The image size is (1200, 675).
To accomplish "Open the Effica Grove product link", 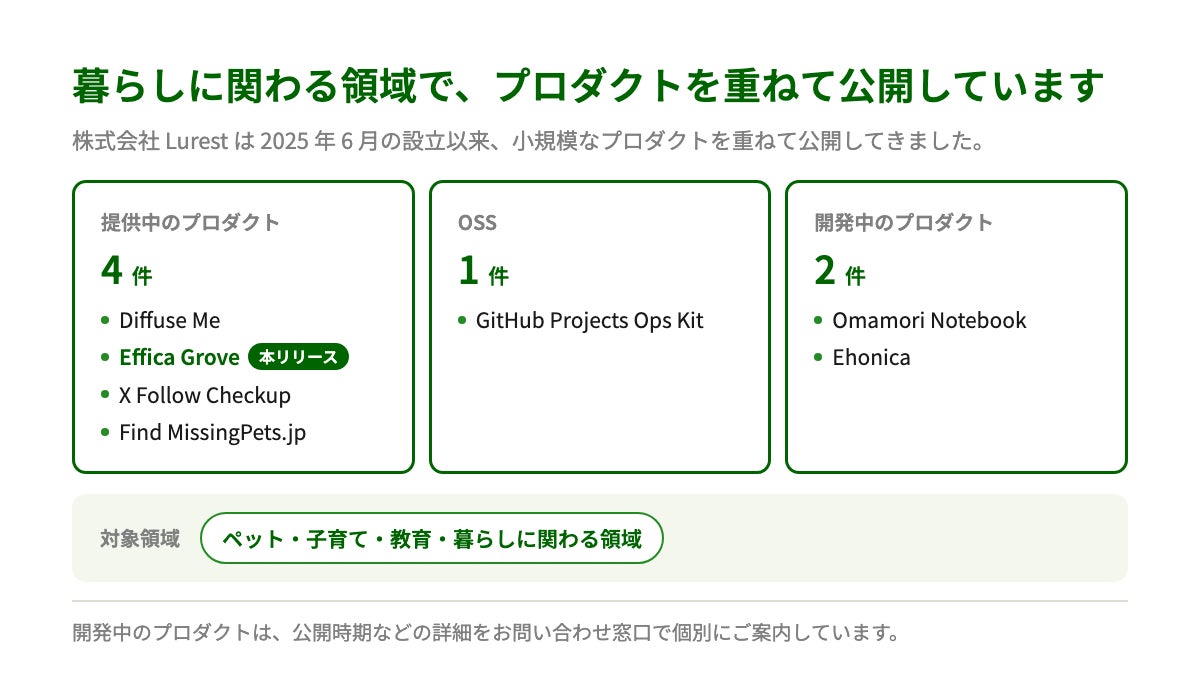I will (179, 357).
